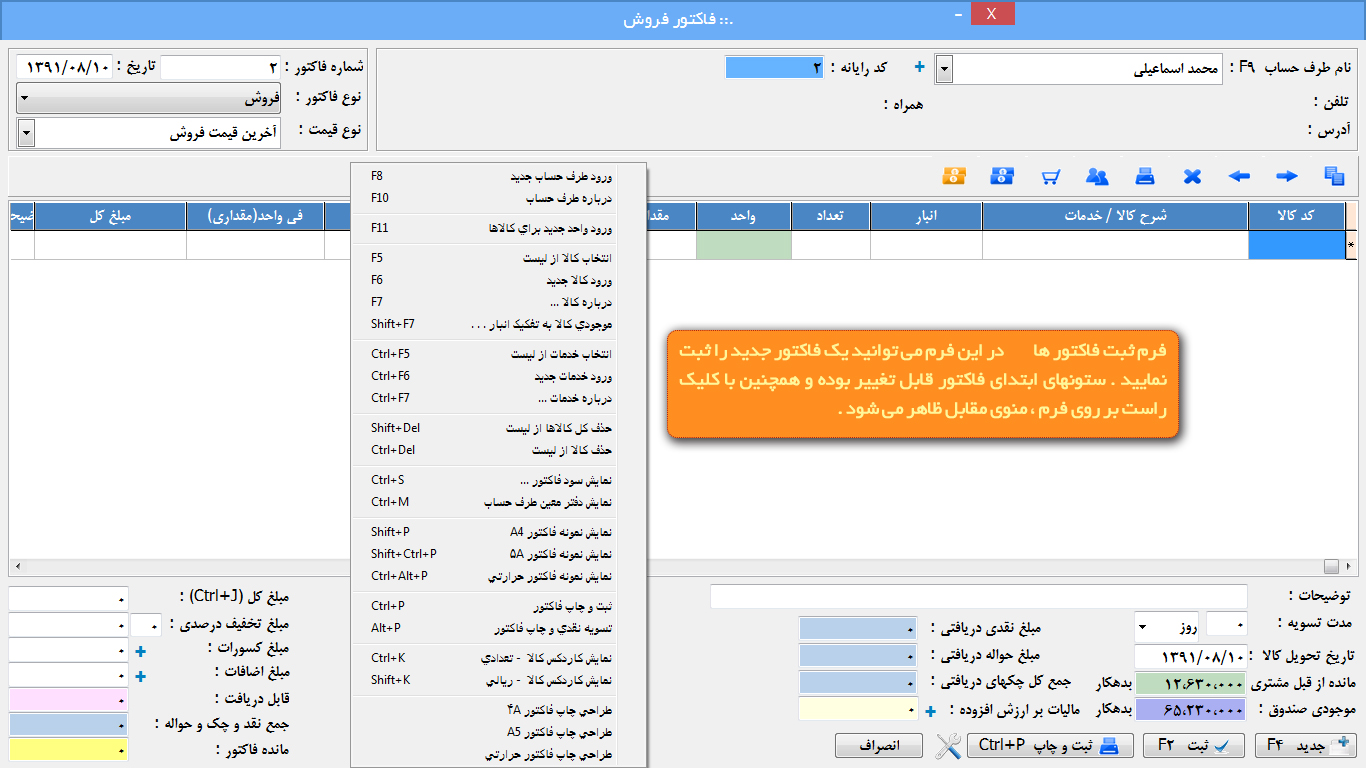1366x768 pixels.
Task: Click the plus icon beside کد رایانه
Action: (920, 67)
